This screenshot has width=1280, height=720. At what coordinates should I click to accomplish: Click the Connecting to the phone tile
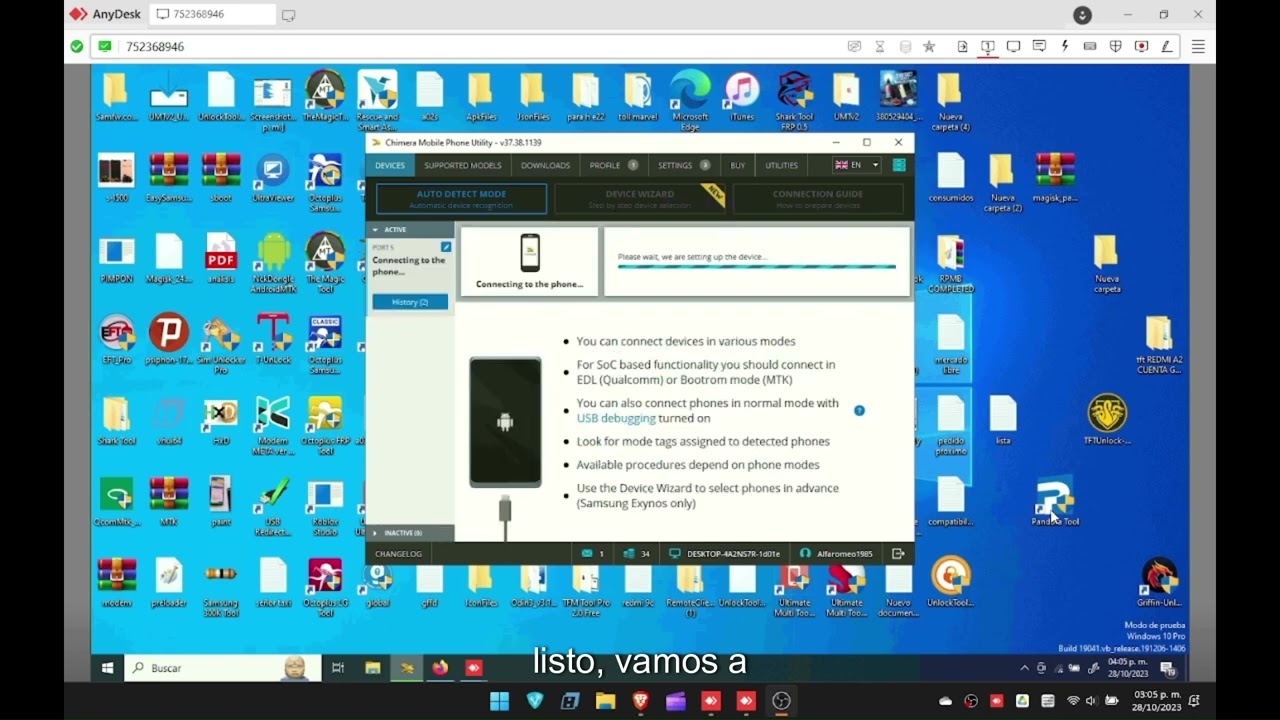click(529, 261)
